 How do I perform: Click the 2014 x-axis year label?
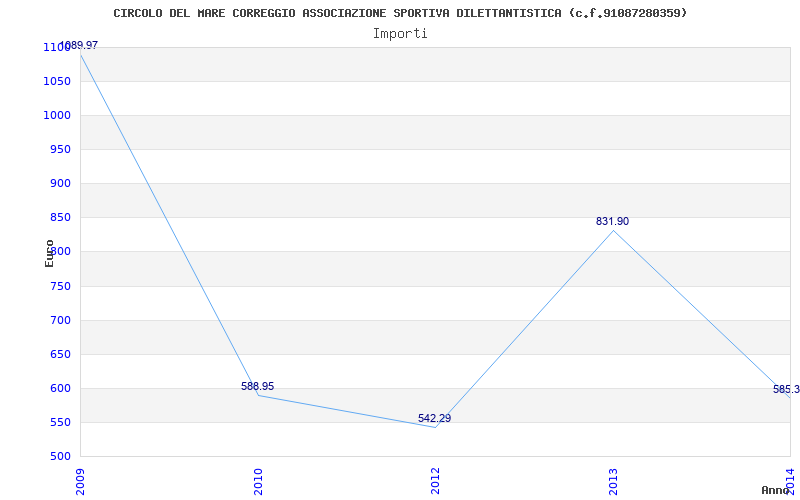[790, 481]
